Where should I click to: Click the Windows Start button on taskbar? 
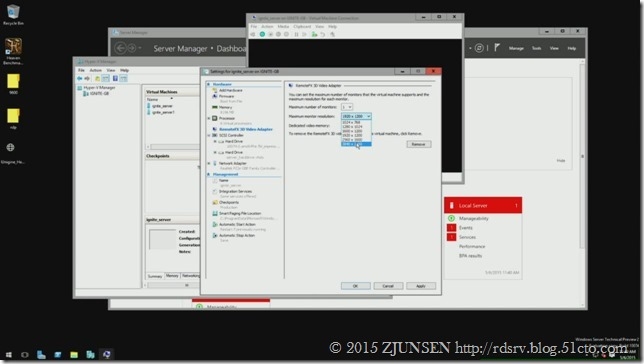[x=9, y=355]
